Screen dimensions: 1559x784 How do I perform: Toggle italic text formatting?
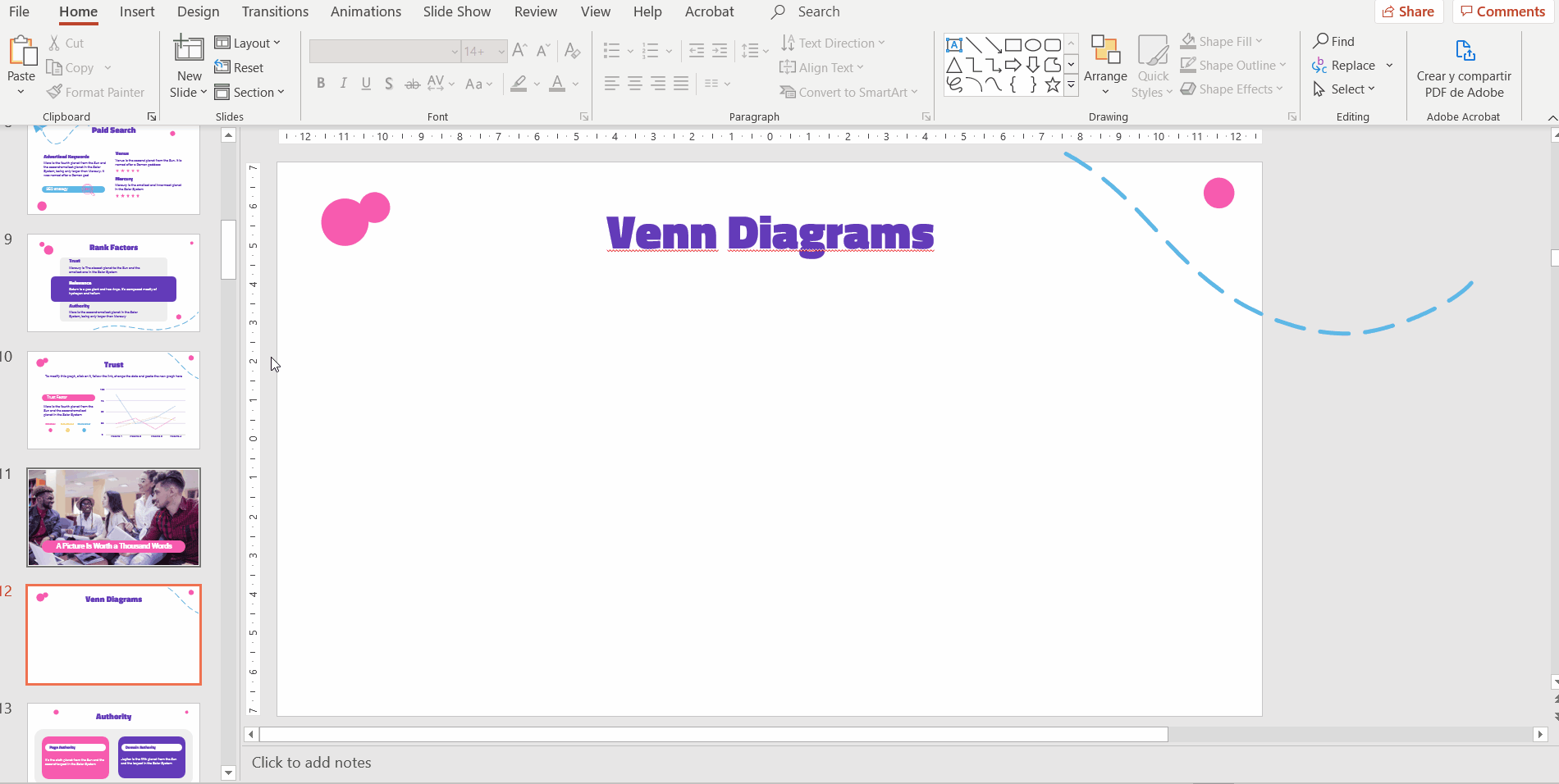click(343, 83)
